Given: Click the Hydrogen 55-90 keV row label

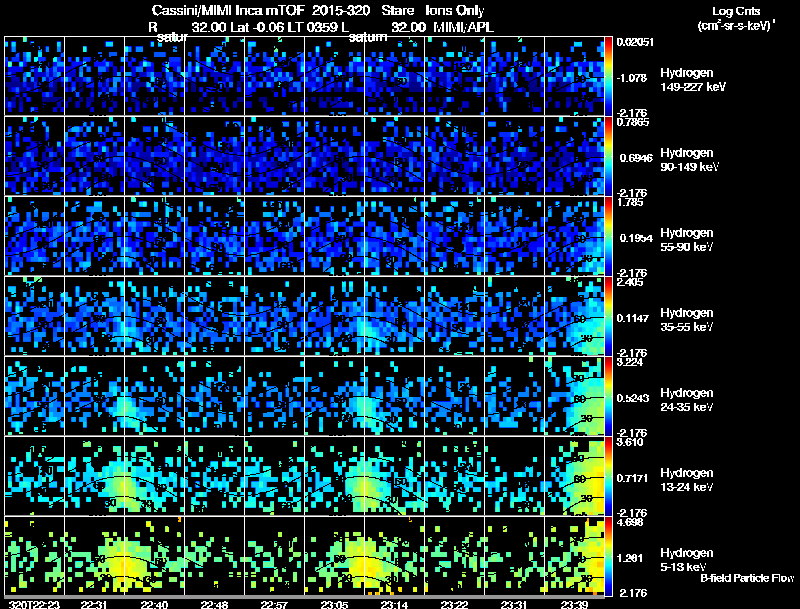Looking at the screenshot, I should [687, 240].
